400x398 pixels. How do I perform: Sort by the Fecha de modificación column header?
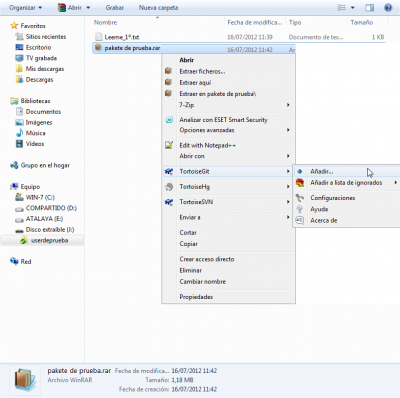[255, 22]
